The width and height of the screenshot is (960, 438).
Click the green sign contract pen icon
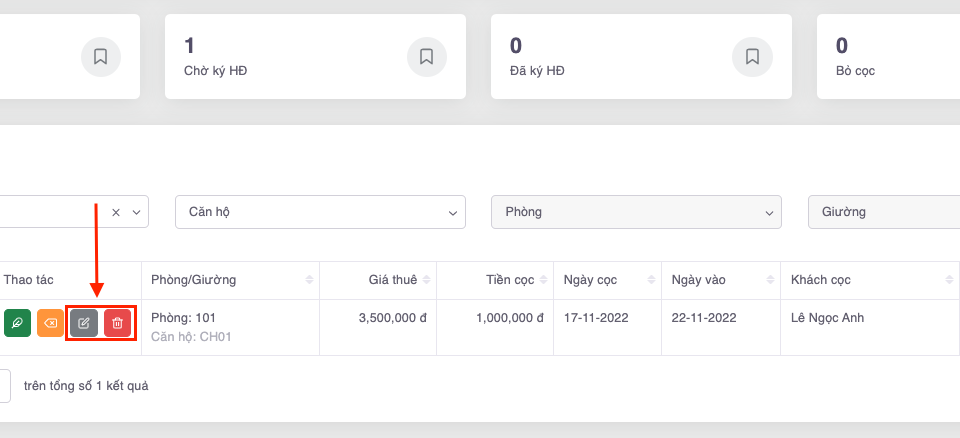click(x=17, y=323)
